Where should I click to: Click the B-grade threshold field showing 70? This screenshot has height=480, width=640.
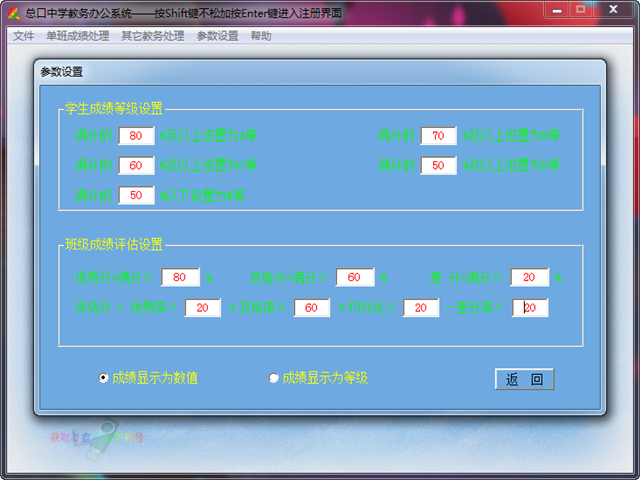pyautogui.click(x=438, y=135)
